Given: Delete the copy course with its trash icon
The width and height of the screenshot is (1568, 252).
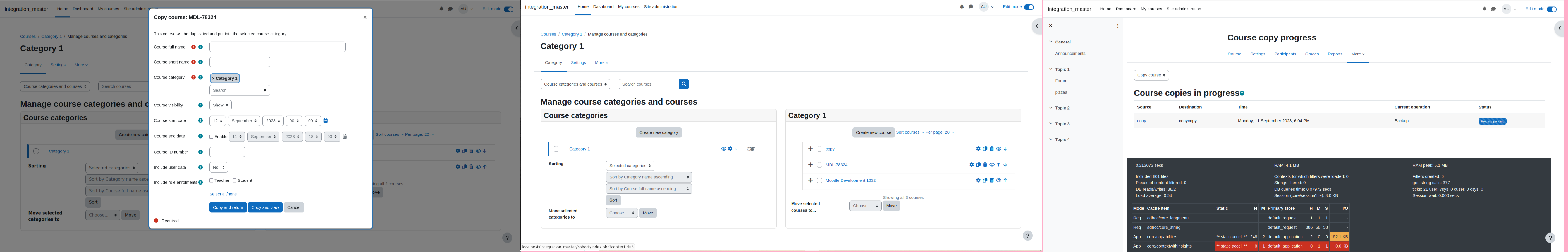Looking at the screenshot, I should coord(991,149).
